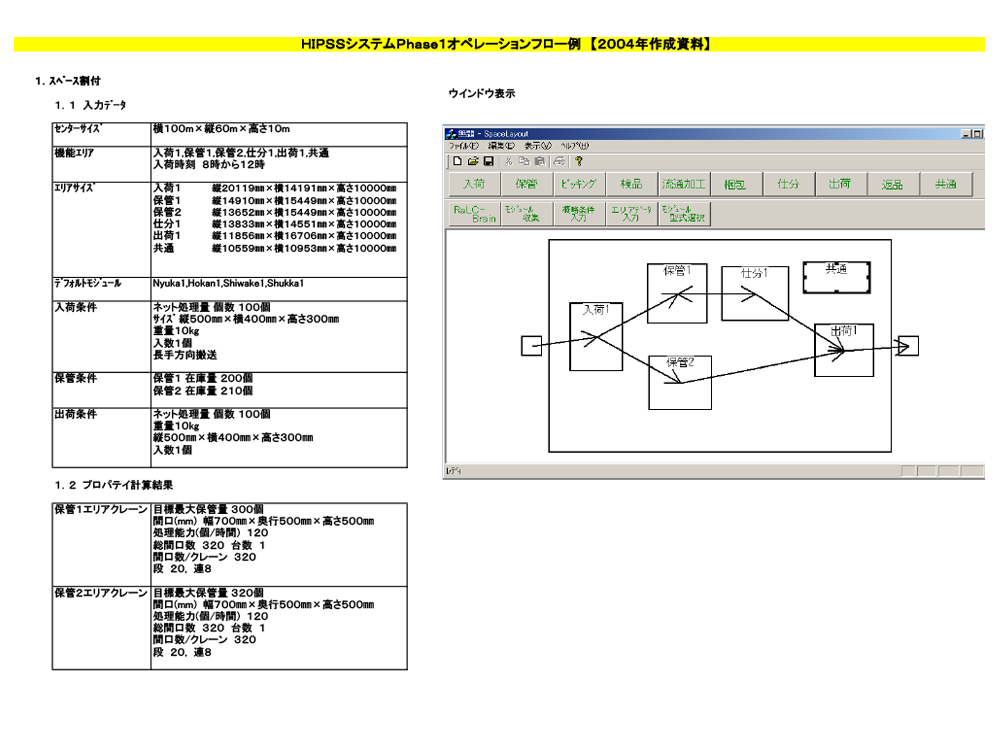The width and height of the screenshot is (1000, 750).
Task: Click the Cut scissors toolbar icon
Action: [509, 161]
